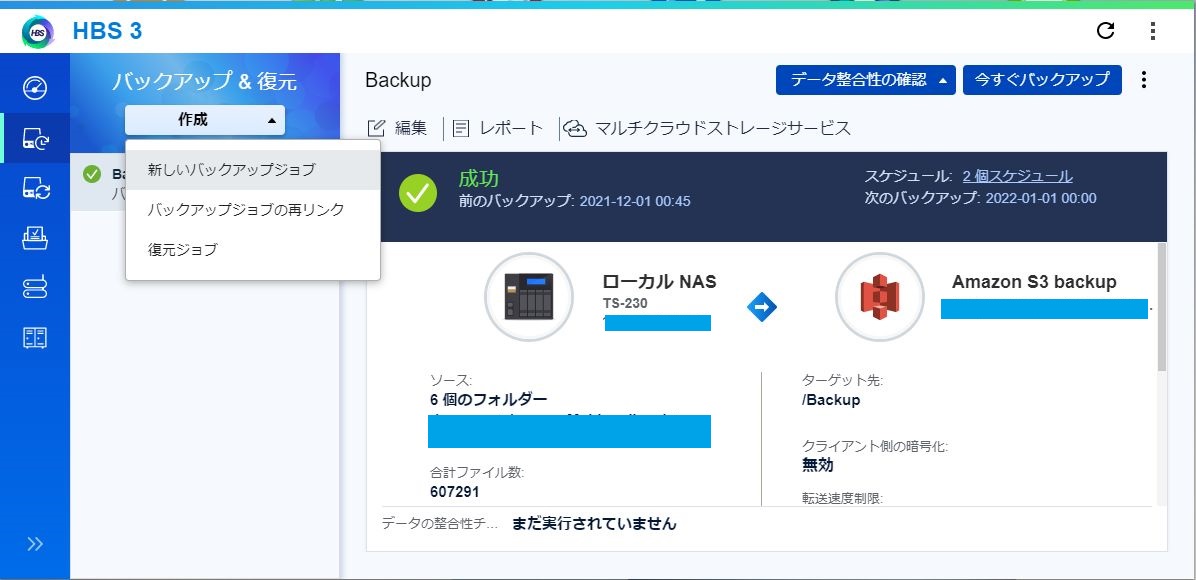Click the 607291 total file count

pyautogui.click(x=455, y=492)
